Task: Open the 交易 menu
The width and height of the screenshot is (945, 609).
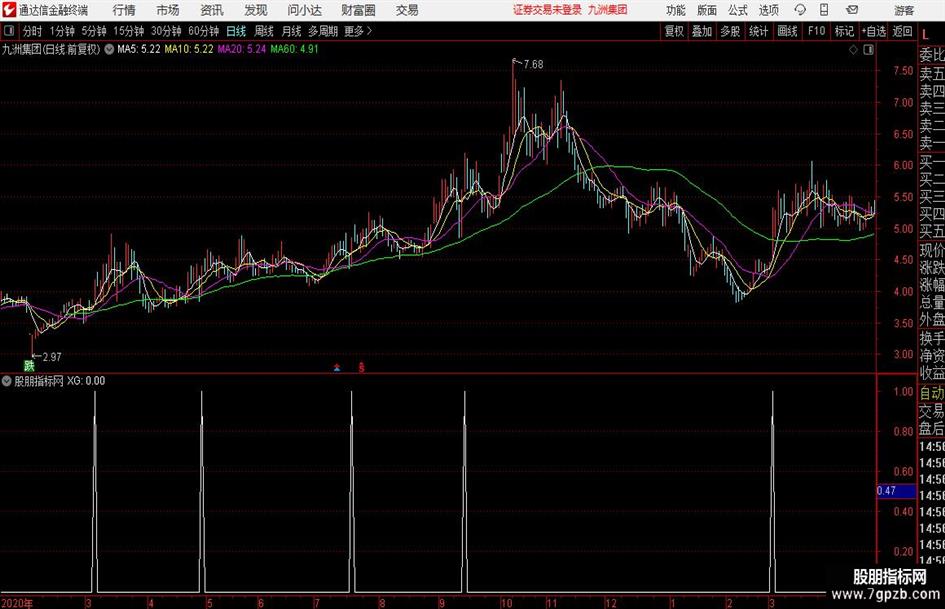Action: click(407, 10)
